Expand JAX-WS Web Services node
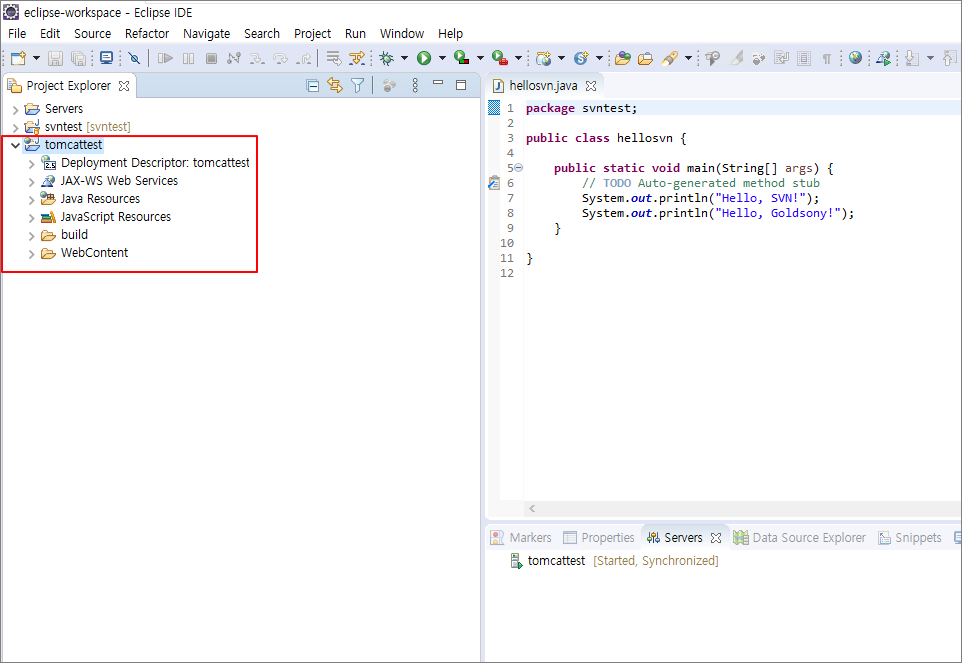Image resolution: width=962 pixels, height=663 pixels. pos(31,182)
